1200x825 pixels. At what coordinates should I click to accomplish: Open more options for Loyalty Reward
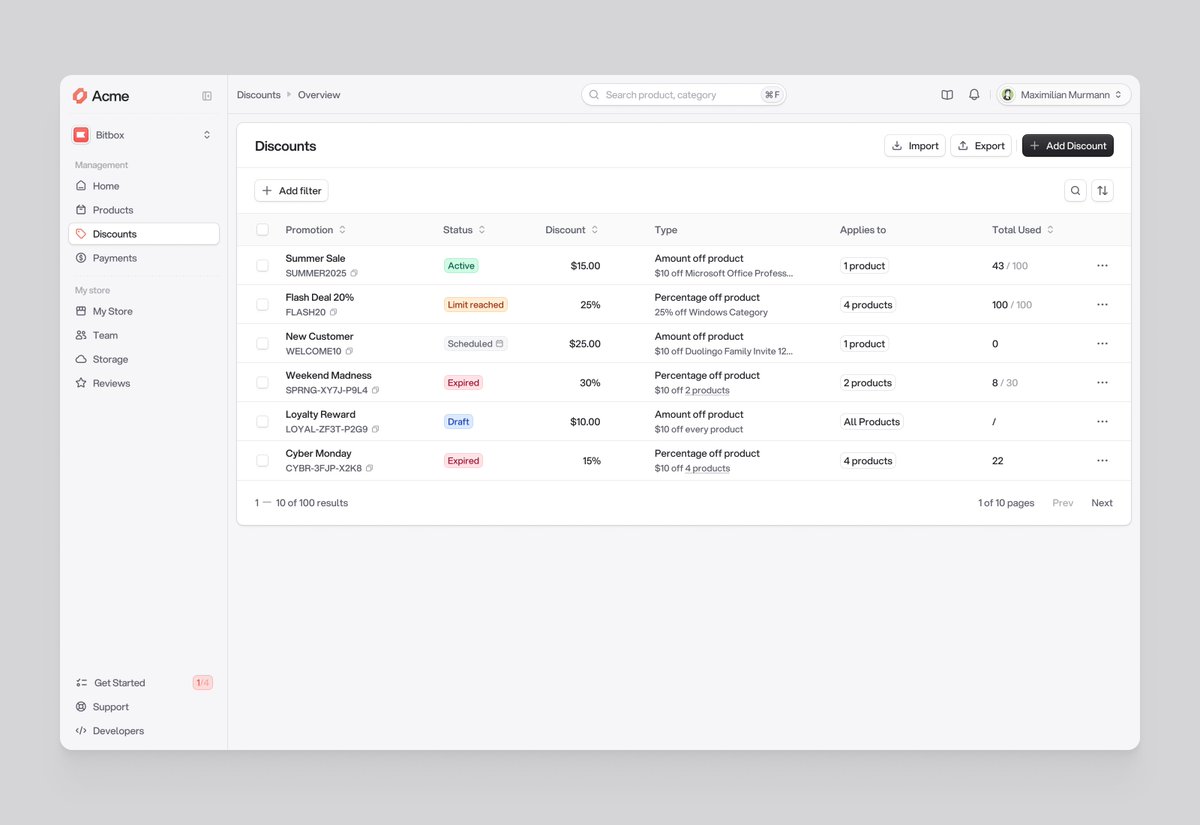pyautogui.click(x=1102, y=422)
